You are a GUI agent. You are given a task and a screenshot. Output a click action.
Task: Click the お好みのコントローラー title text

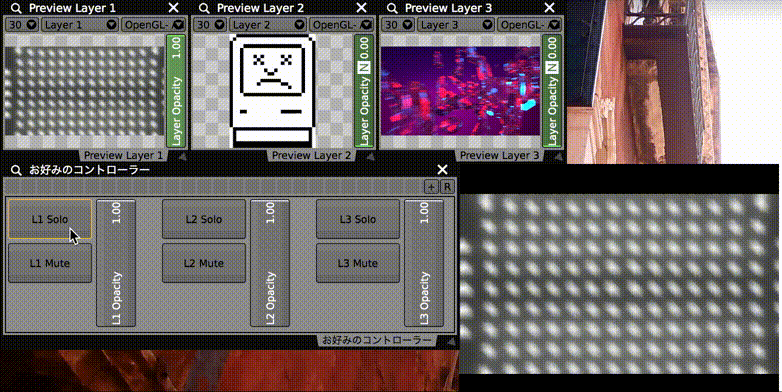click(x=89, y=170)
